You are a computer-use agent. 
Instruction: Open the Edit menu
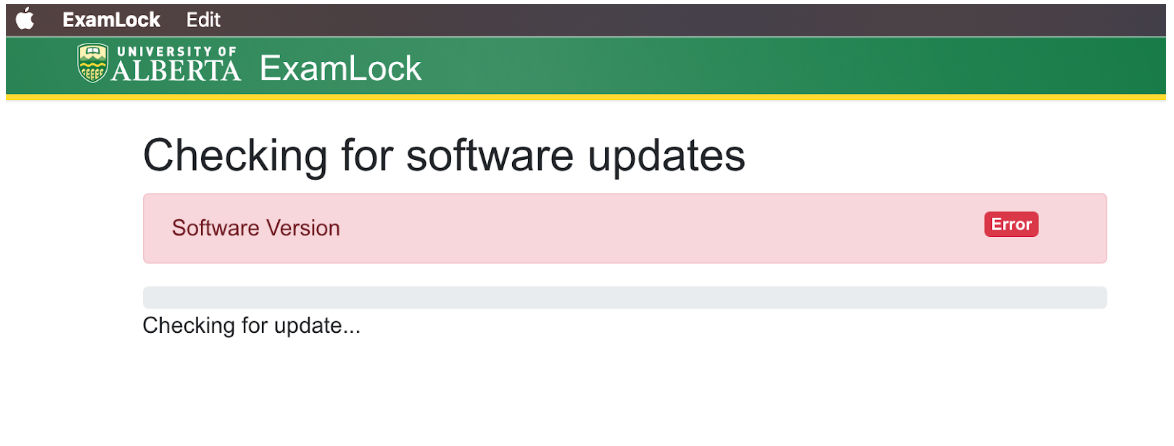click(x=203, y=20)
